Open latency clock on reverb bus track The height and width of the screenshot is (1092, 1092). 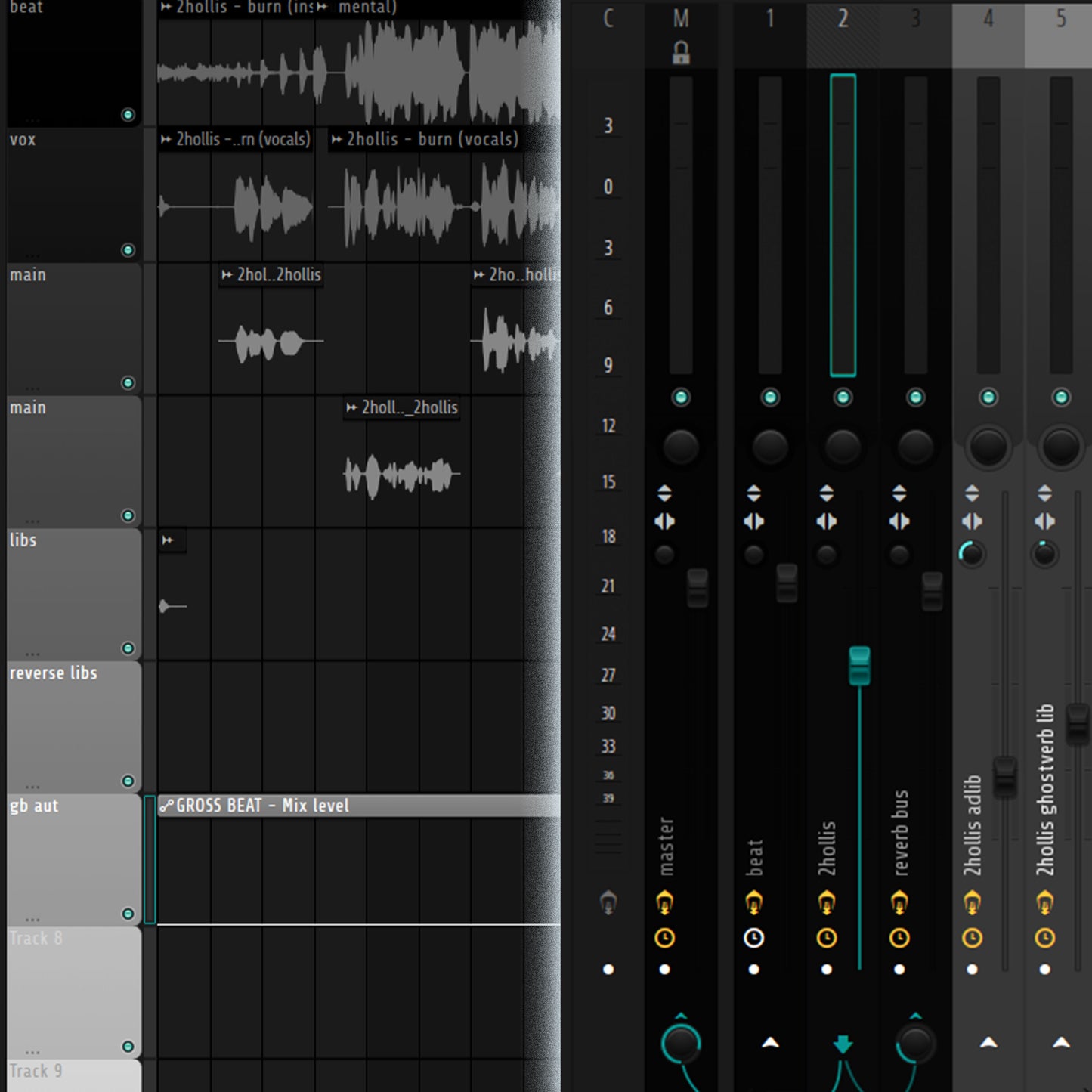point(899,938)
